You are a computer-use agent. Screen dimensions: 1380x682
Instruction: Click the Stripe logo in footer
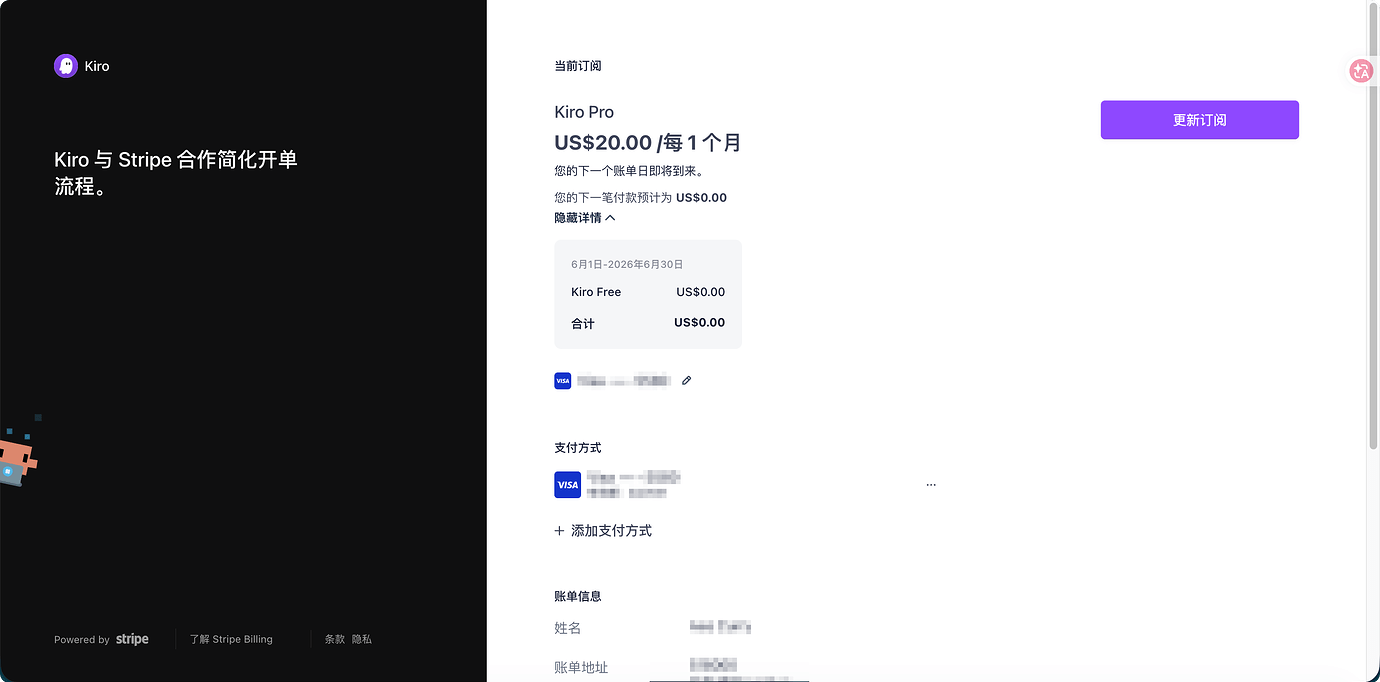click(132, 639)
